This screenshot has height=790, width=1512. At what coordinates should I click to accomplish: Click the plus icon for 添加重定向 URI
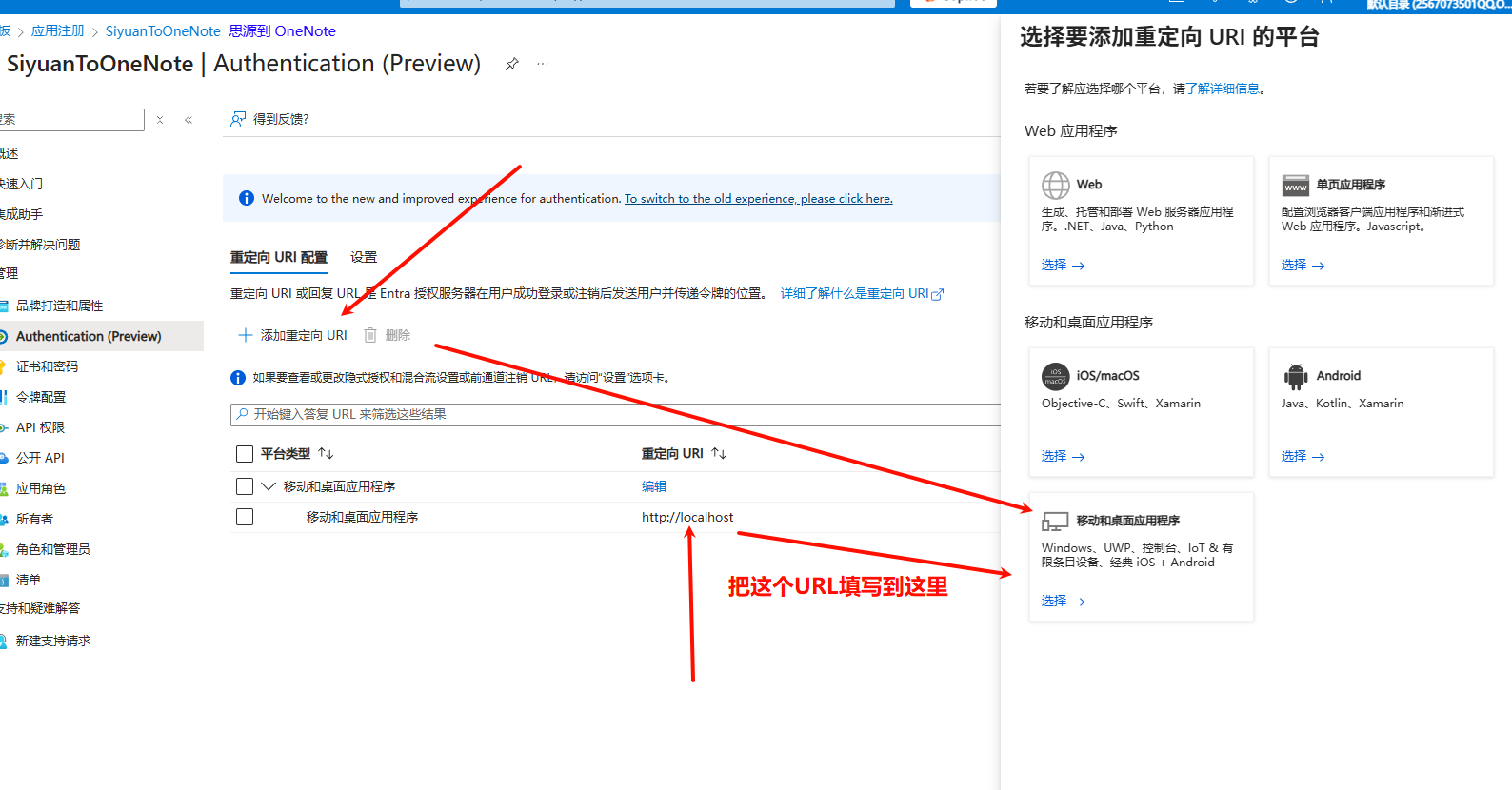click(x=245, y=335)
